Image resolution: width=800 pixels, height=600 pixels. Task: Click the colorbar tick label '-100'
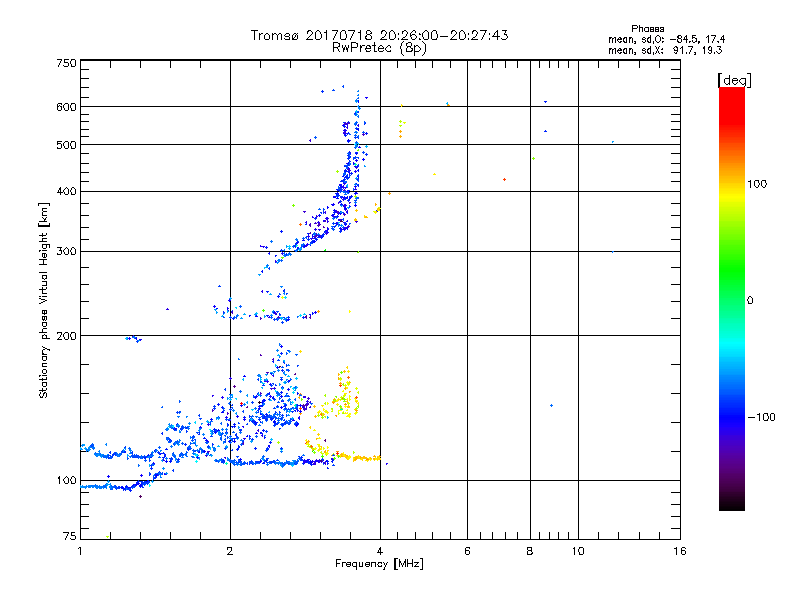click(761, 417)
